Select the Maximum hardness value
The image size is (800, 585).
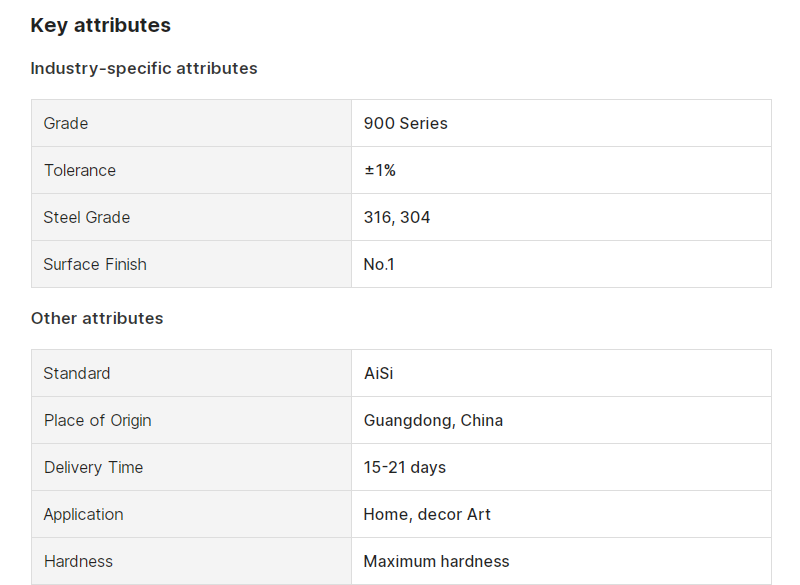pyautogui.click(x=436, y=561)
